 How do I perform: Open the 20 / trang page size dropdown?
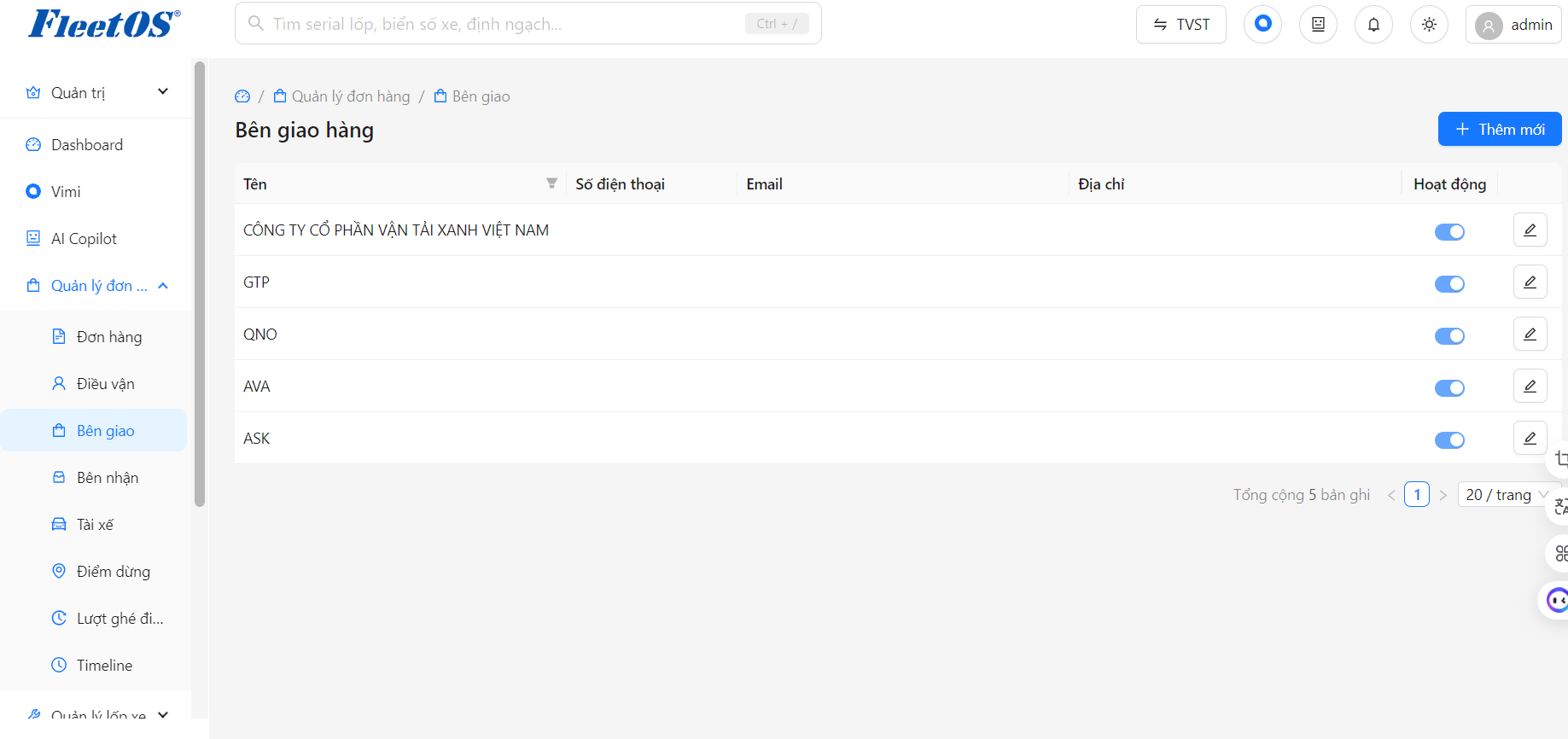1507,495
